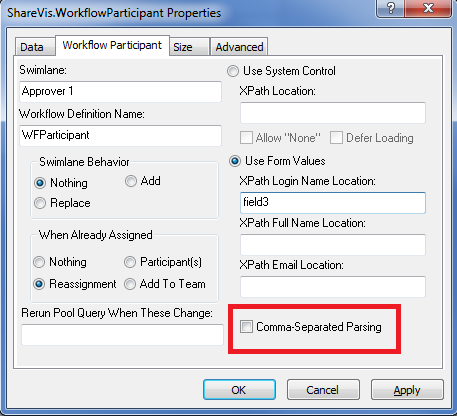Click the Swimlane text field
Viewport: 457px width, 416px height.
[120, 92]
